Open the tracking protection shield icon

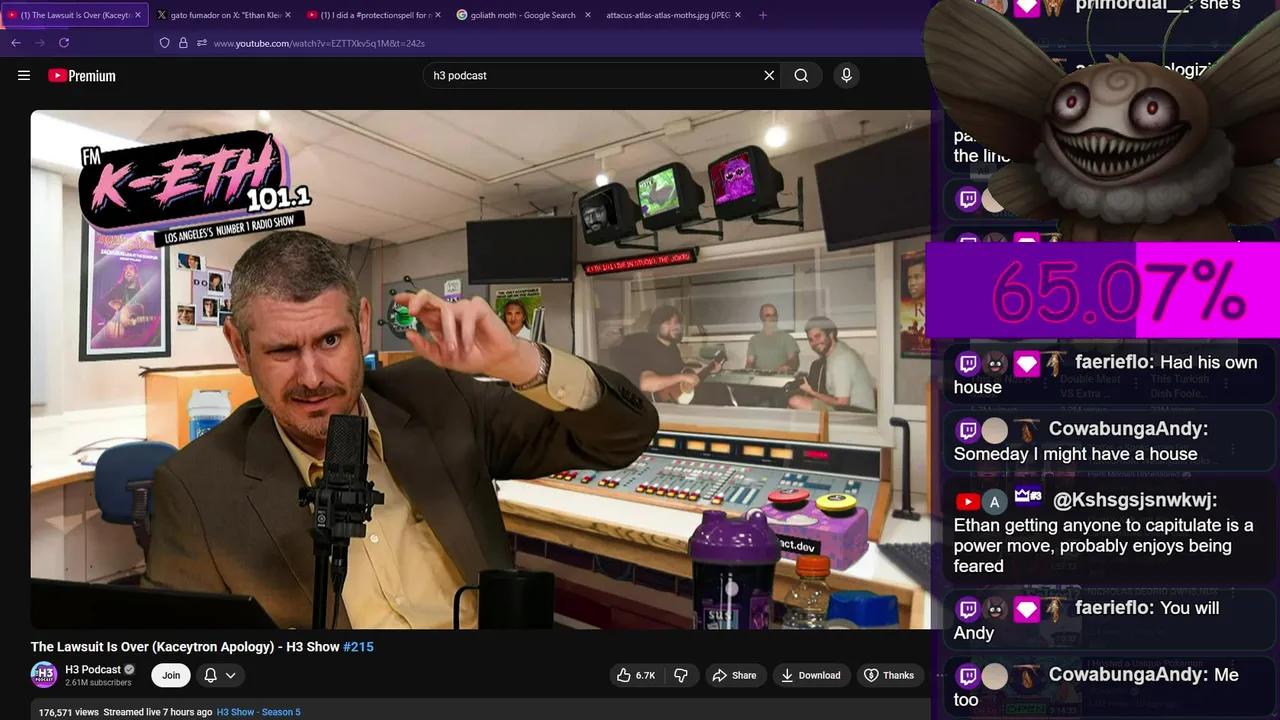click(x=165, y=43)
